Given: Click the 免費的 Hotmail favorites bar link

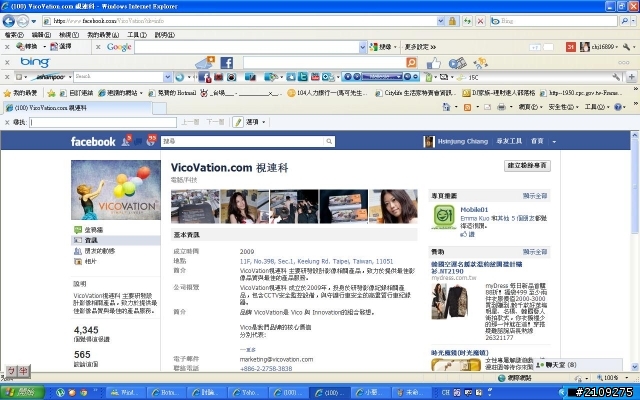Looking at the screenshot, I should tap(173, 93).
